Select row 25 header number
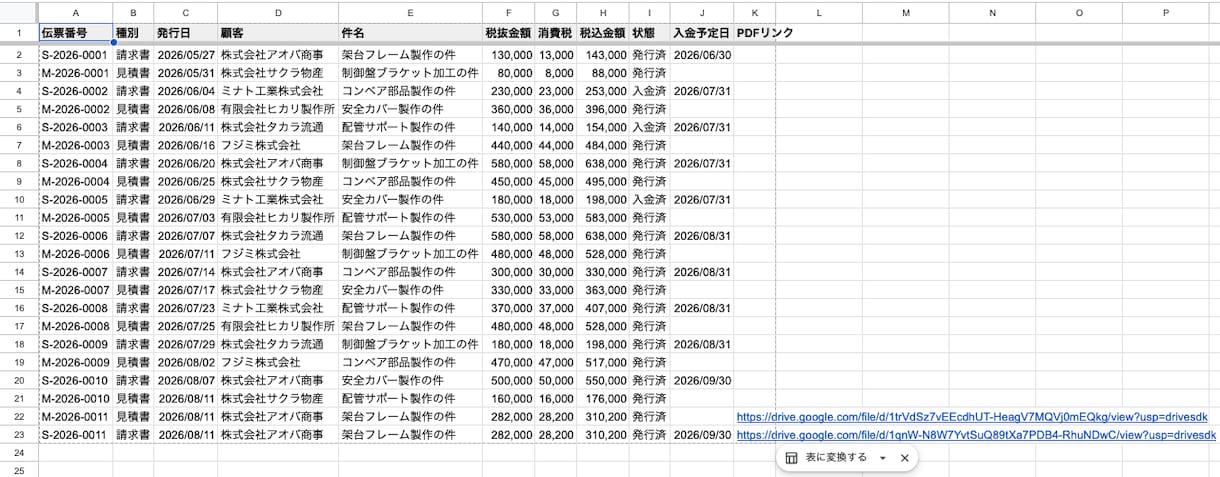 pos(19,470)
